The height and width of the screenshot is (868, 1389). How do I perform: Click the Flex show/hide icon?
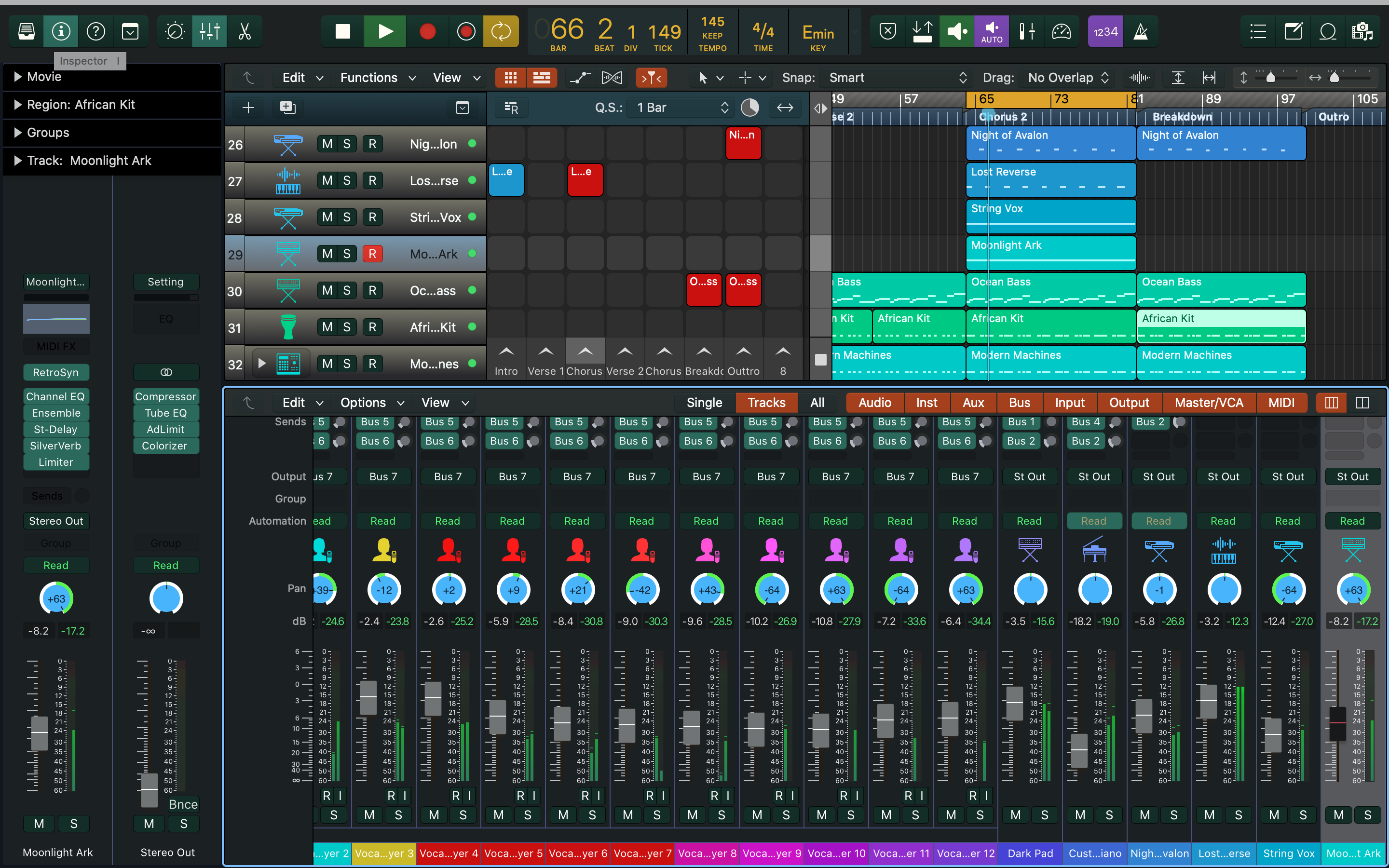611,78
